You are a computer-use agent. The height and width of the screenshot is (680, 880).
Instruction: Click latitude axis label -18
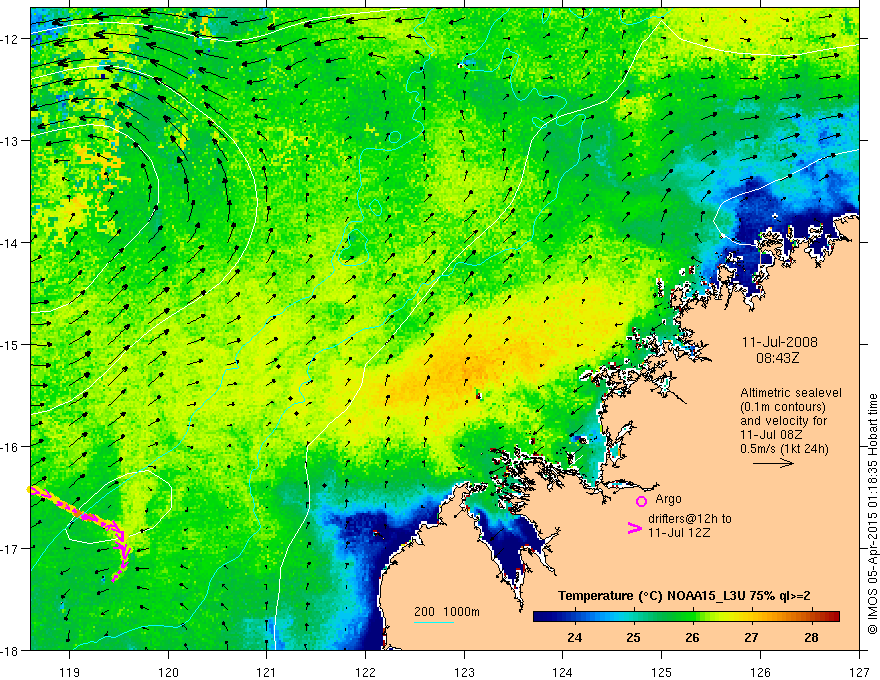tap(10, 650)
